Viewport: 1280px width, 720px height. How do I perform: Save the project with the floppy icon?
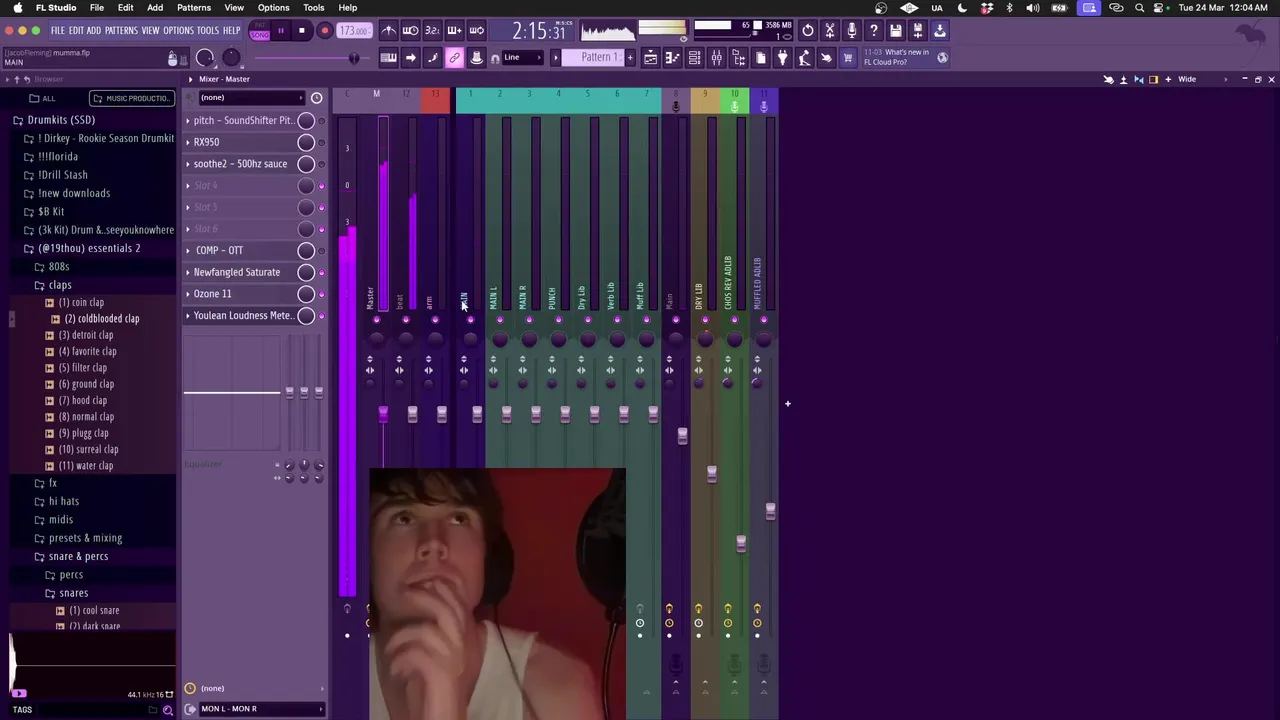[x=896, y=31]
